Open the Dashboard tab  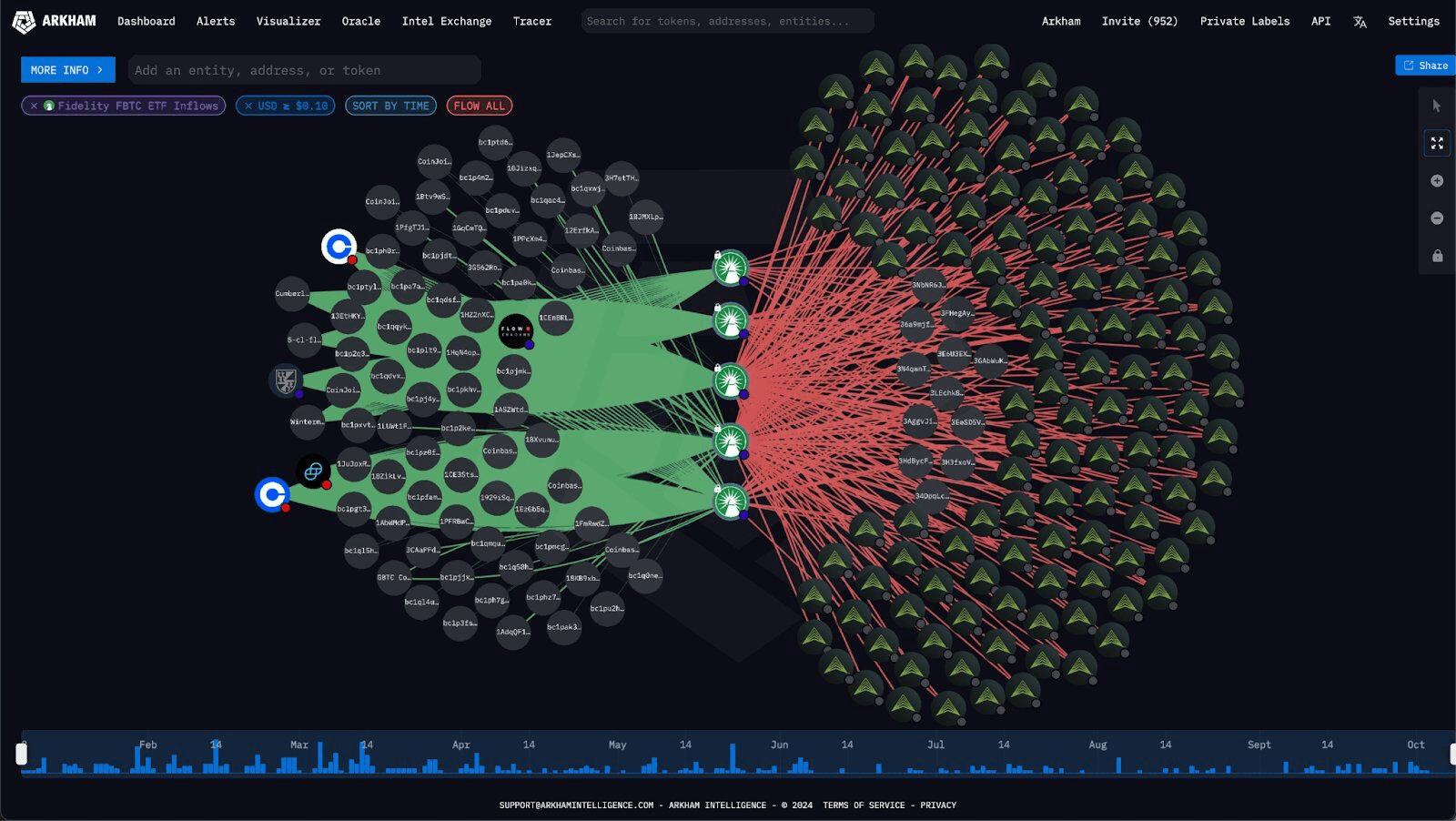pyautogui.click(x=147, y=22)
